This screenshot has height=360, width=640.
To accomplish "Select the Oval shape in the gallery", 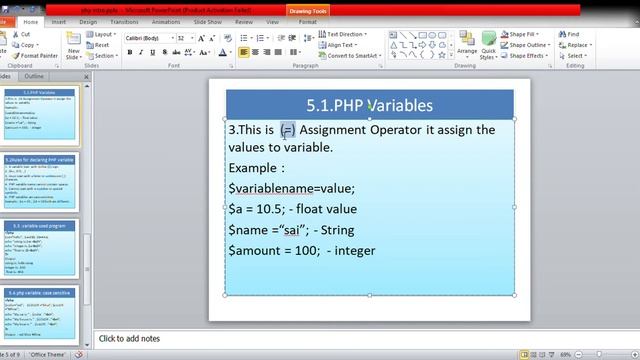I will pos(432,35).
